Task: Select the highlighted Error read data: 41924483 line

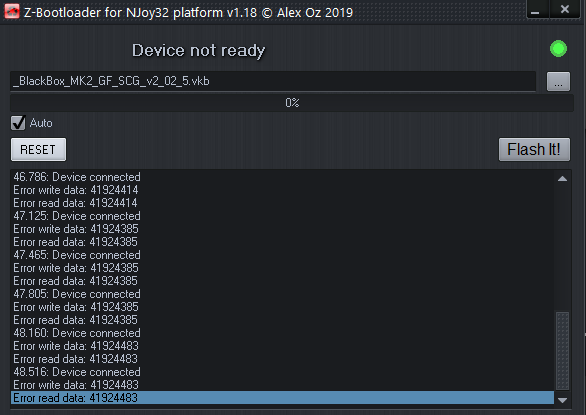Action: click(282, 398)
